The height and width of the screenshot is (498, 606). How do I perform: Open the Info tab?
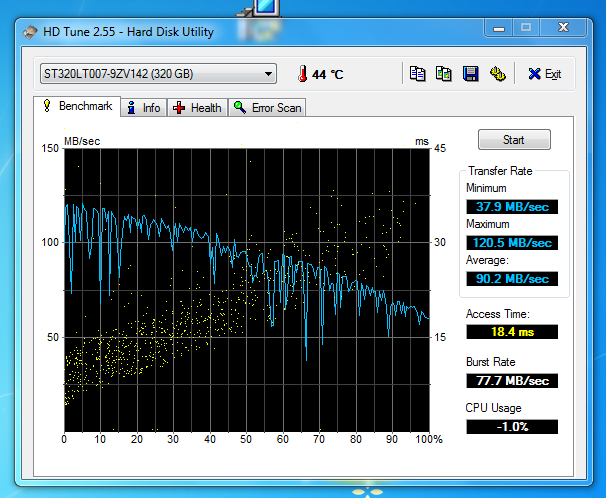[x=143, y=107]
